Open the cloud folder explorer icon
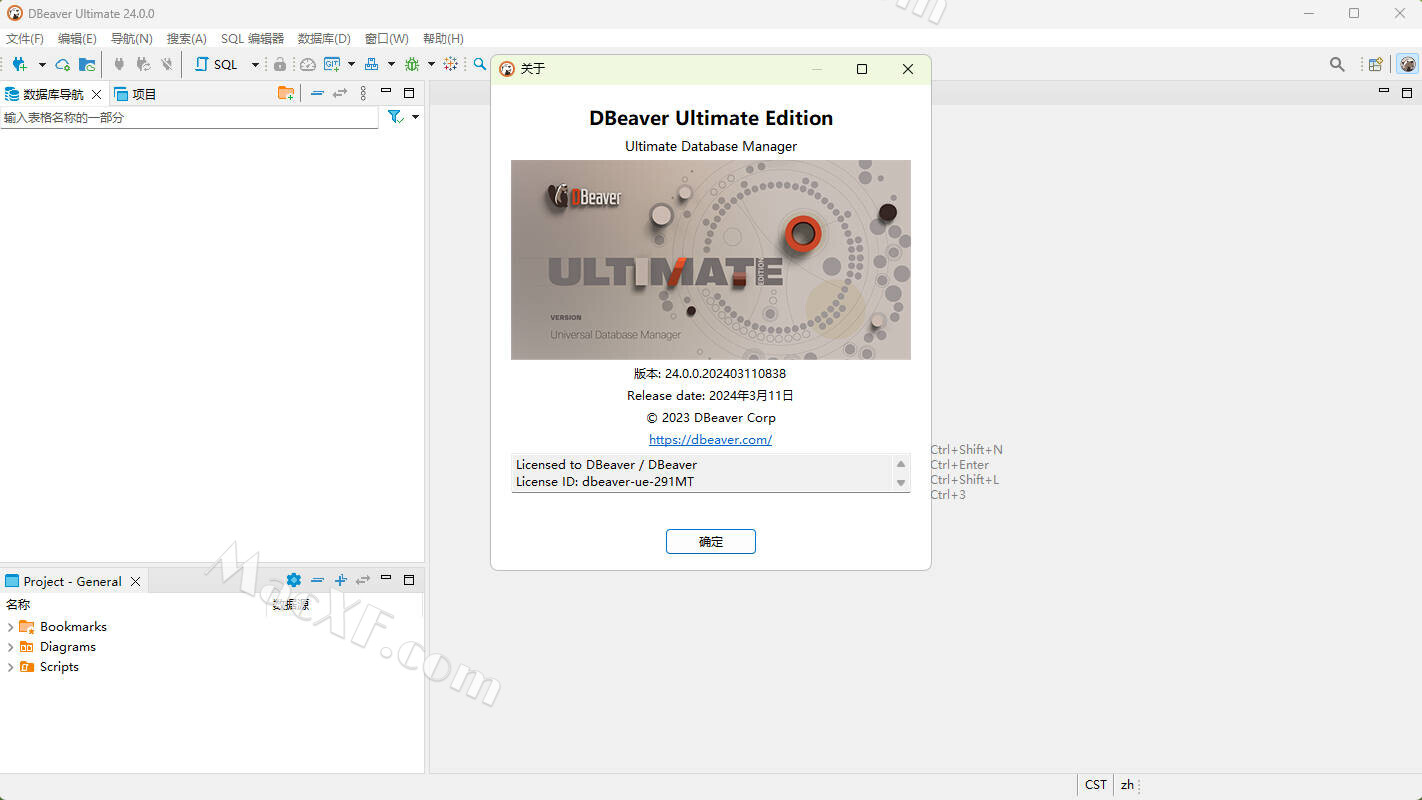 point(87,64)
